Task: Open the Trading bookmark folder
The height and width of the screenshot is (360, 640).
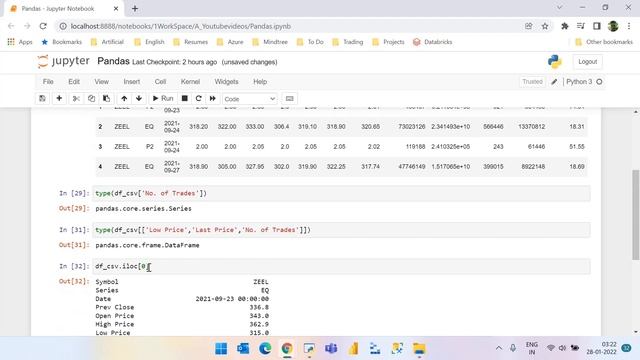Action: tap(347, 42)
